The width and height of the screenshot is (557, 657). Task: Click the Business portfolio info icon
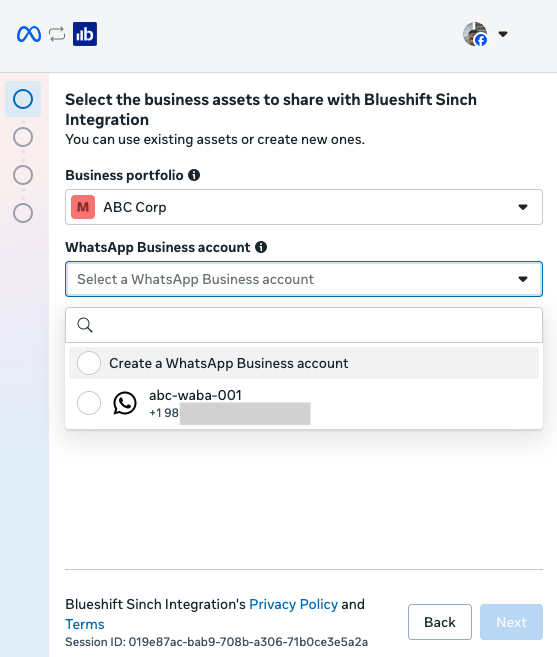pos(194,175)
